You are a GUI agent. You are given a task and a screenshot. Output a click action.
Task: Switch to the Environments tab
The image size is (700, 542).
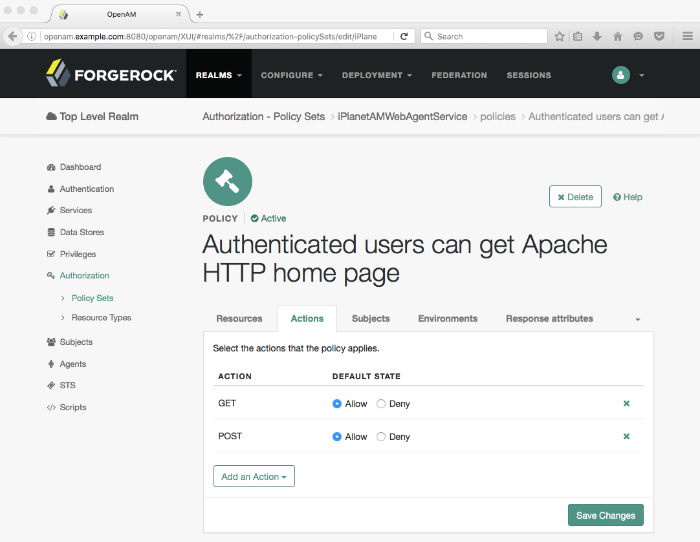pyautogui.click(x=448, y=318)
